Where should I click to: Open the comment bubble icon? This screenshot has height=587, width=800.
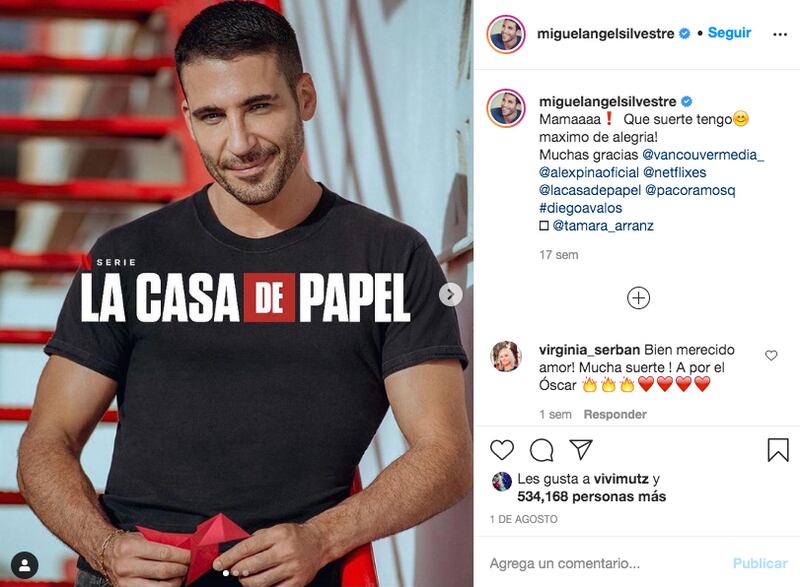[541, 450]
